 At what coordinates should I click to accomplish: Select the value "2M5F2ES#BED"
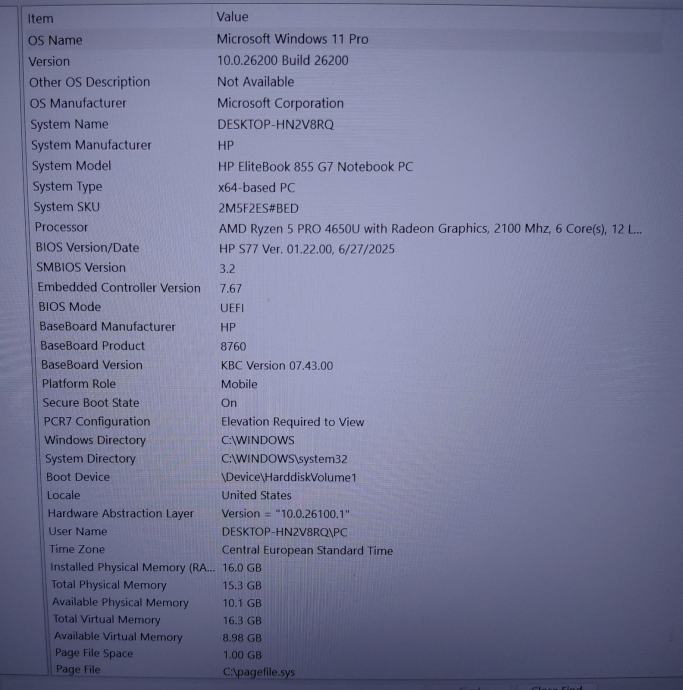click(258, 208)
